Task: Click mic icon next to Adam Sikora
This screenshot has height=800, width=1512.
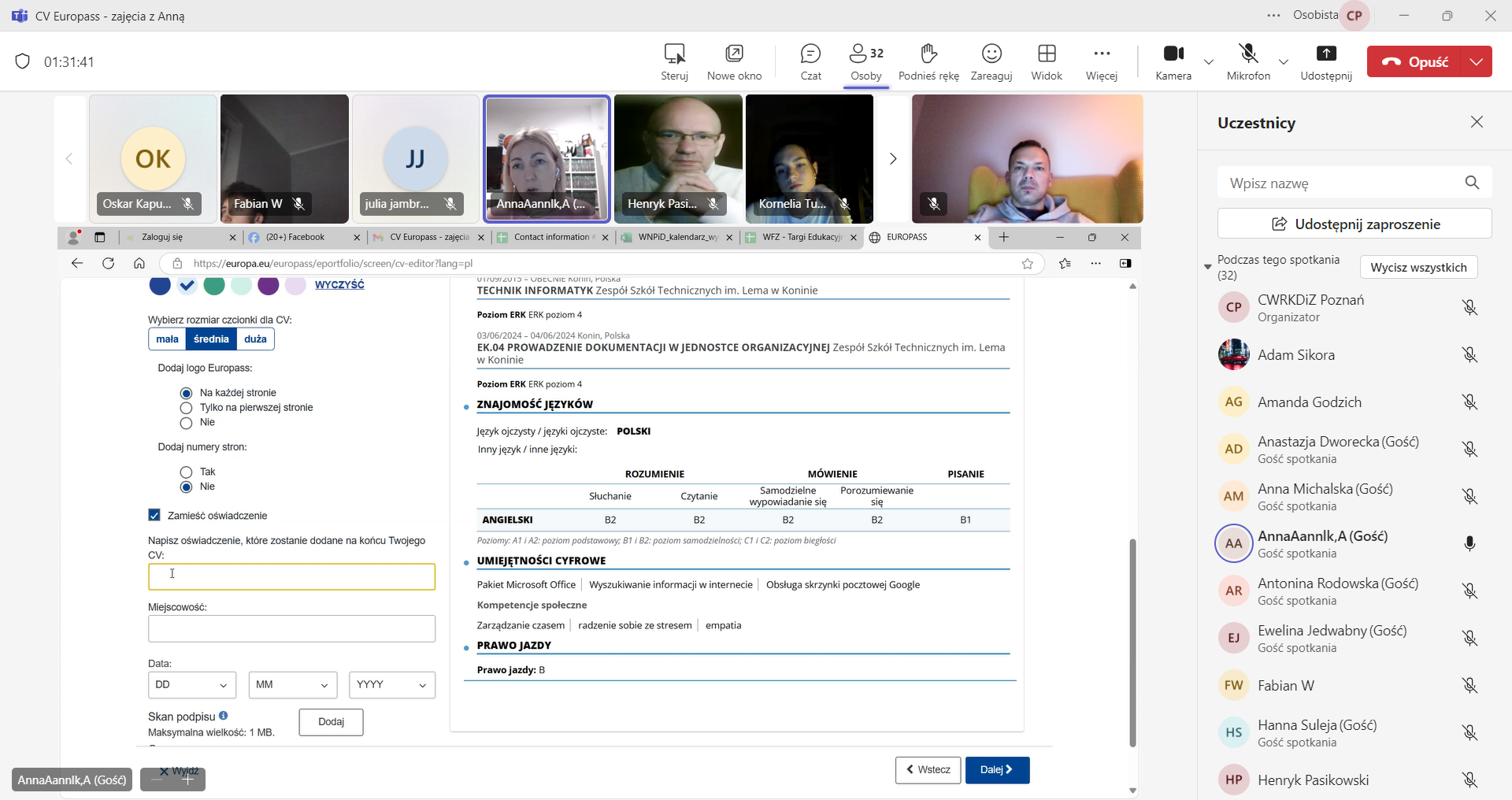Action: (1469, 355)
